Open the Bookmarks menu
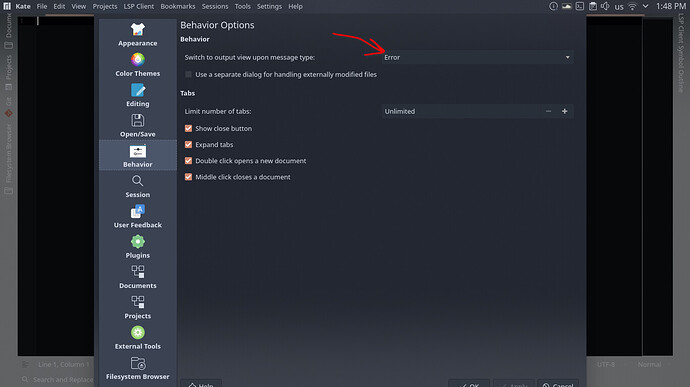The height and width of the screenshot is (387, 690). click(178, 6)
